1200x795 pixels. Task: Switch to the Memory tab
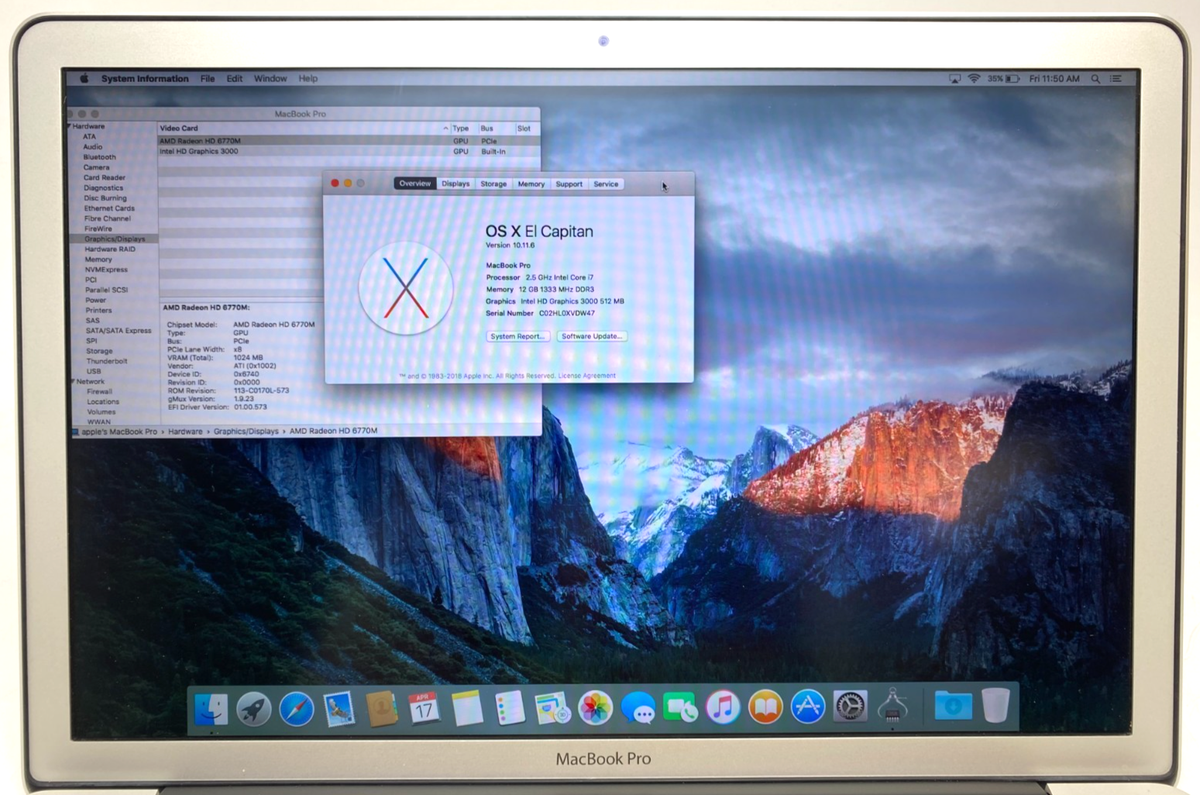coord(531,184)
